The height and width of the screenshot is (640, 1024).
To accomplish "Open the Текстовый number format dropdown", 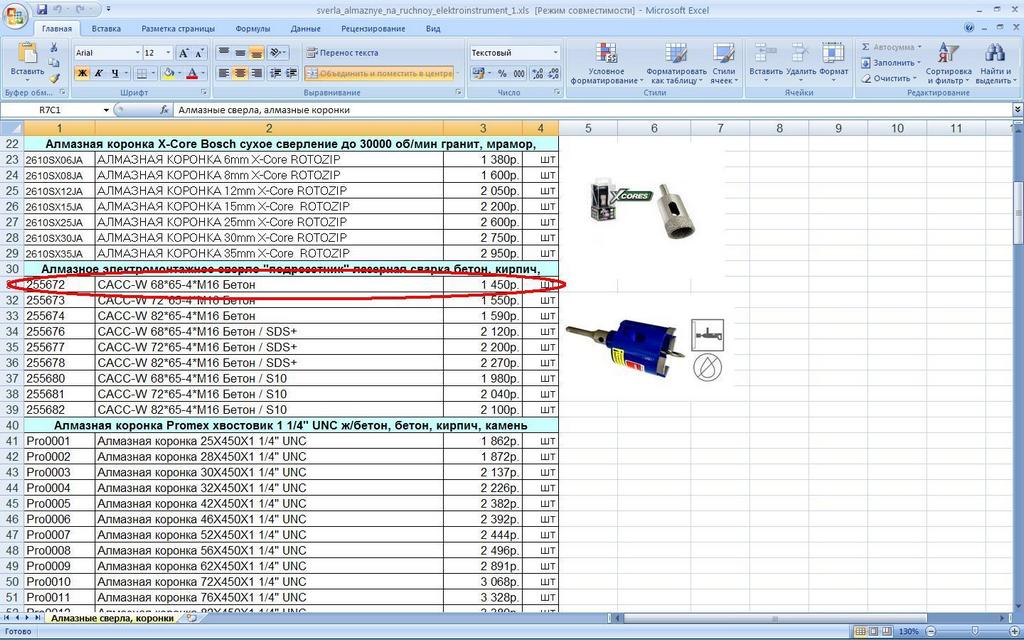I will 556,53.
